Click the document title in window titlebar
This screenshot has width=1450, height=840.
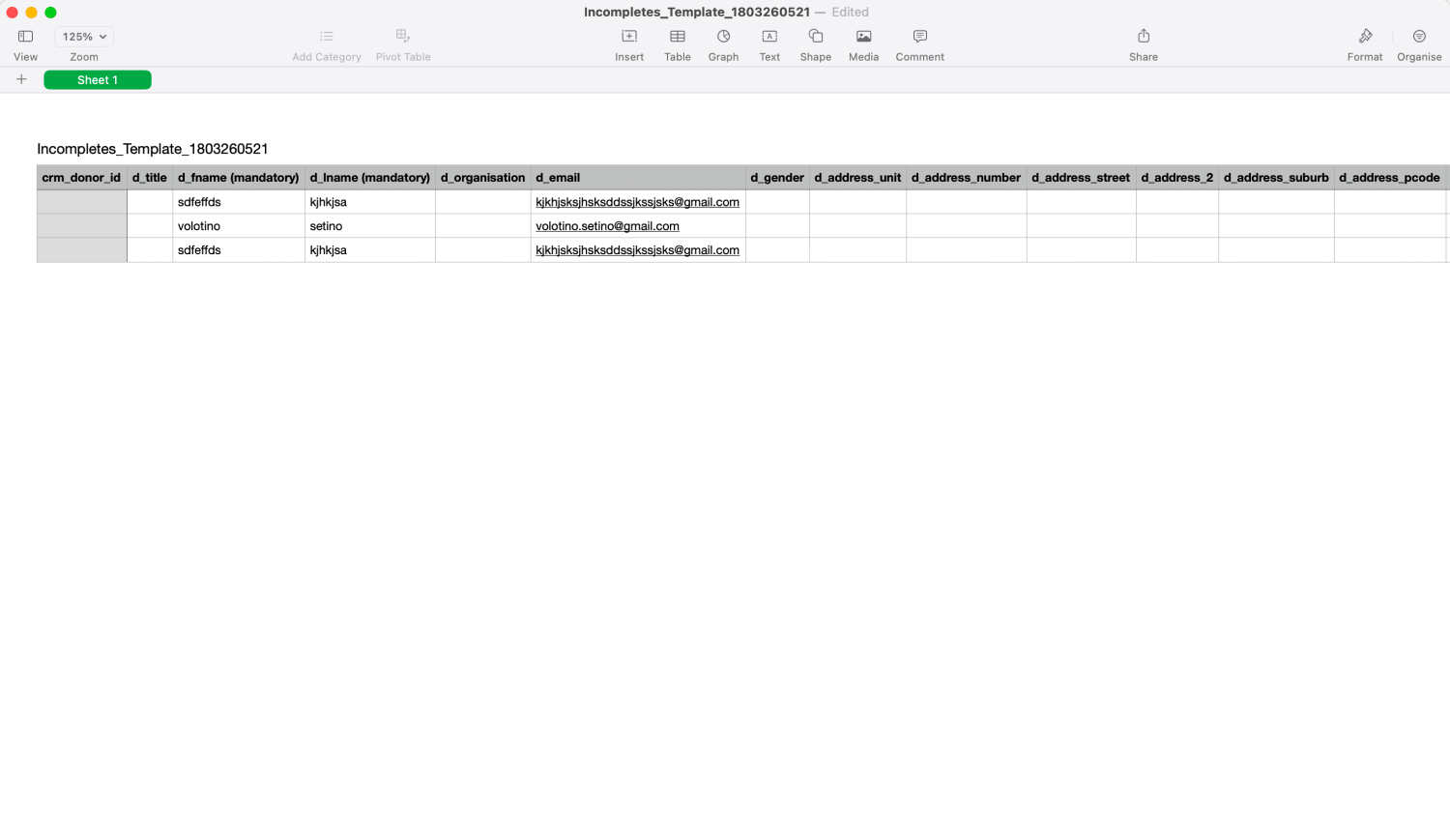click(x=696, y=12)
